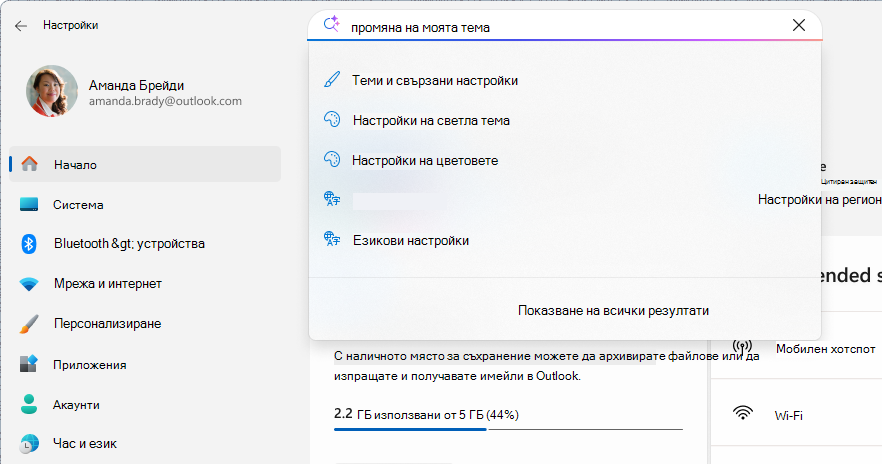
Task: Click the language icon on the blank result row
Action: (x=332, y=199)
